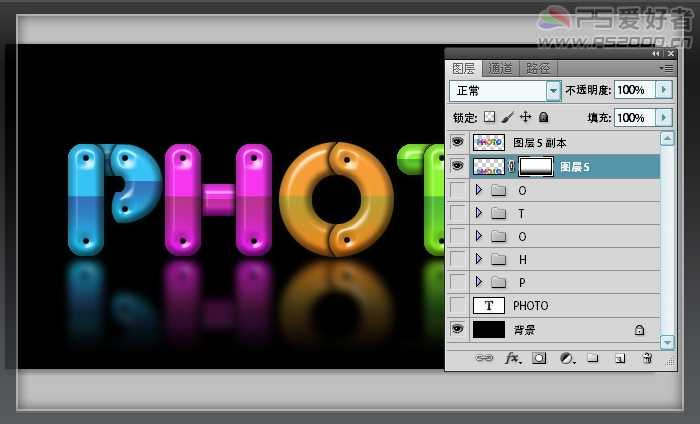Show the second O group layer

point(458,236)
